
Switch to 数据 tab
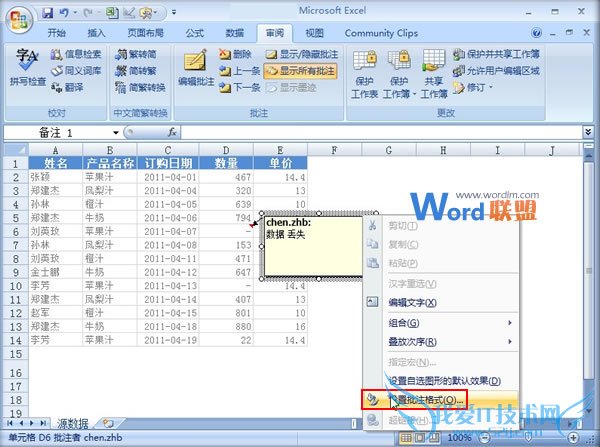click(x=235, y=33)
